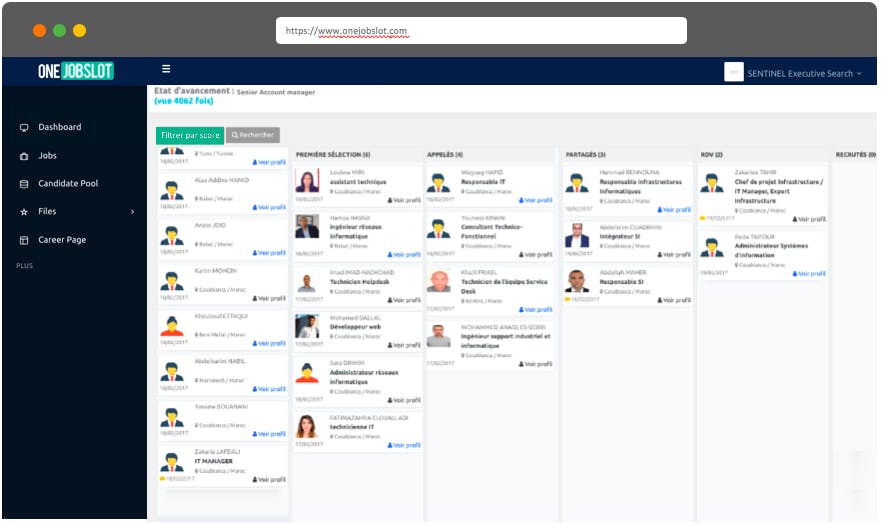Open the photo on the technicienne IT card

pyautogui.click(x=307, y=427)
